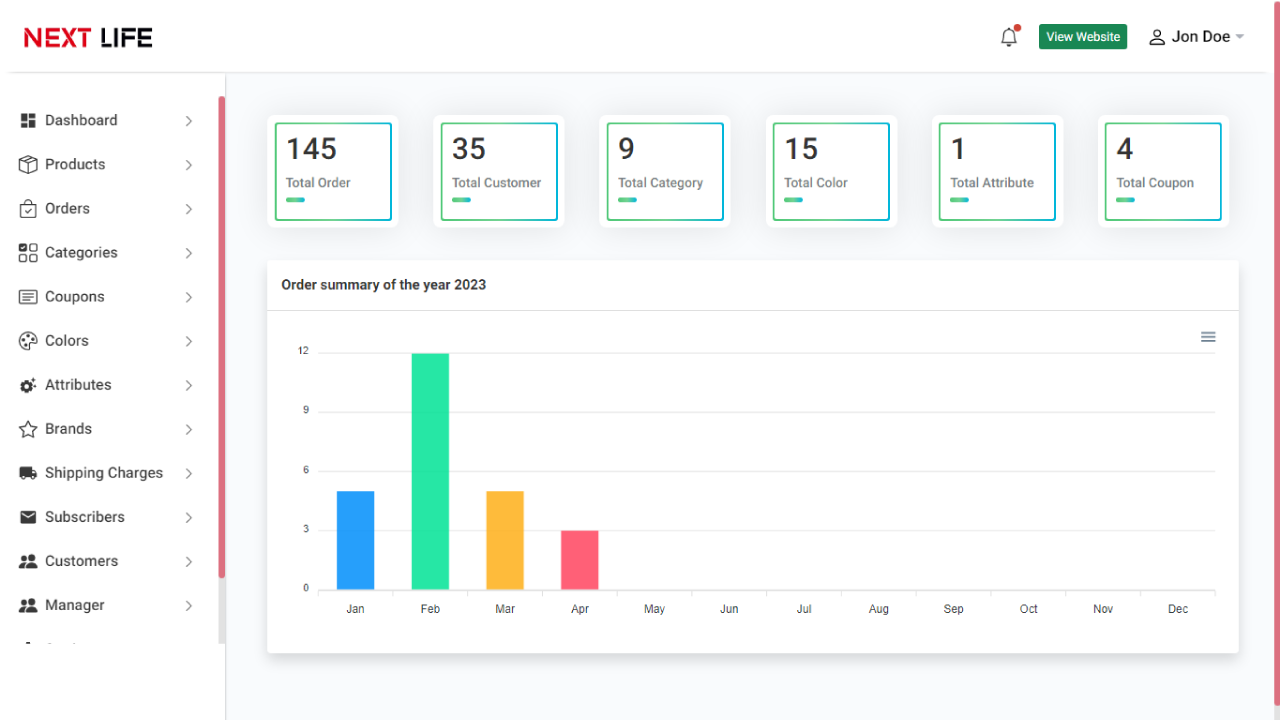Click the Colors palette icon
The width and height of the screenshot is (1280, 720).
(x=28, y=340)
